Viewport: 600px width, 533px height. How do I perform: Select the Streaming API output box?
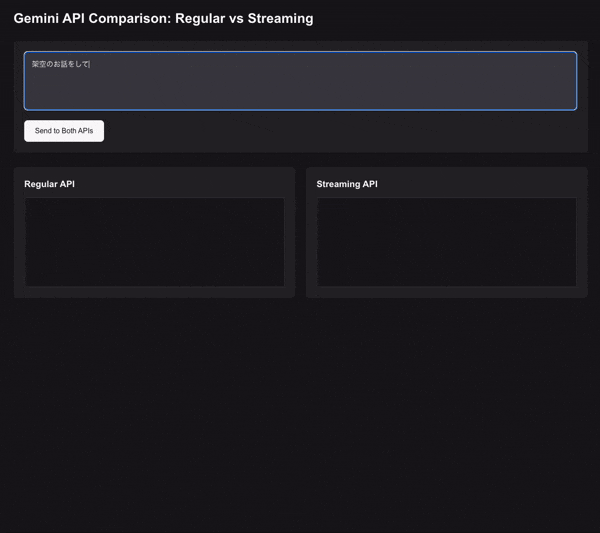coord(447,242)
